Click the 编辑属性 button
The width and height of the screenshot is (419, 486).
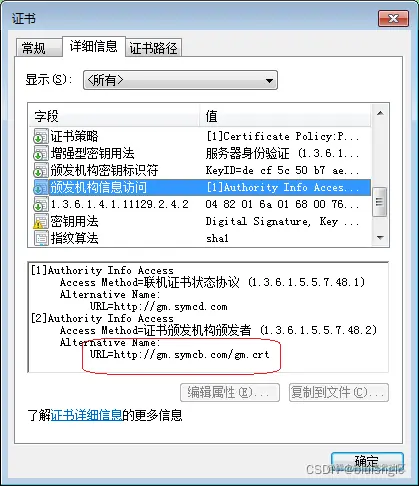[230, 393]
